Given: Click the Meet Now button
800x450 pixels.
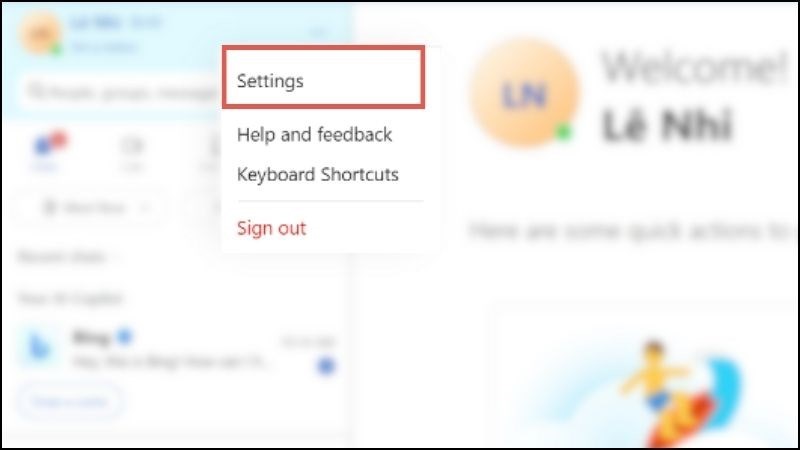Looking at the screenshot, I should 85,208.
